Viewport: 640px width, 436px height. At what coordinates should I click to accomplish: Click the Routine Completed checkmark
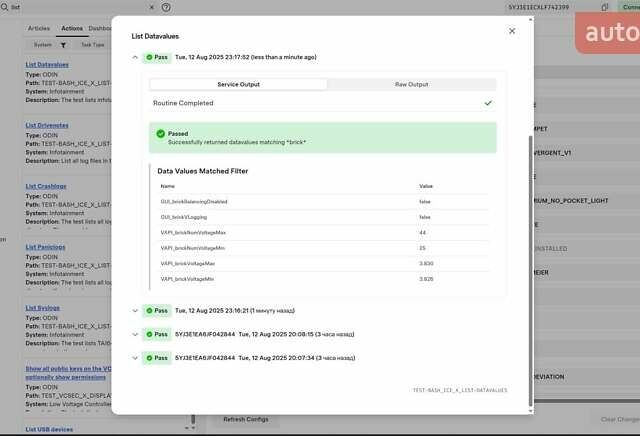click(x=488, y=103)
